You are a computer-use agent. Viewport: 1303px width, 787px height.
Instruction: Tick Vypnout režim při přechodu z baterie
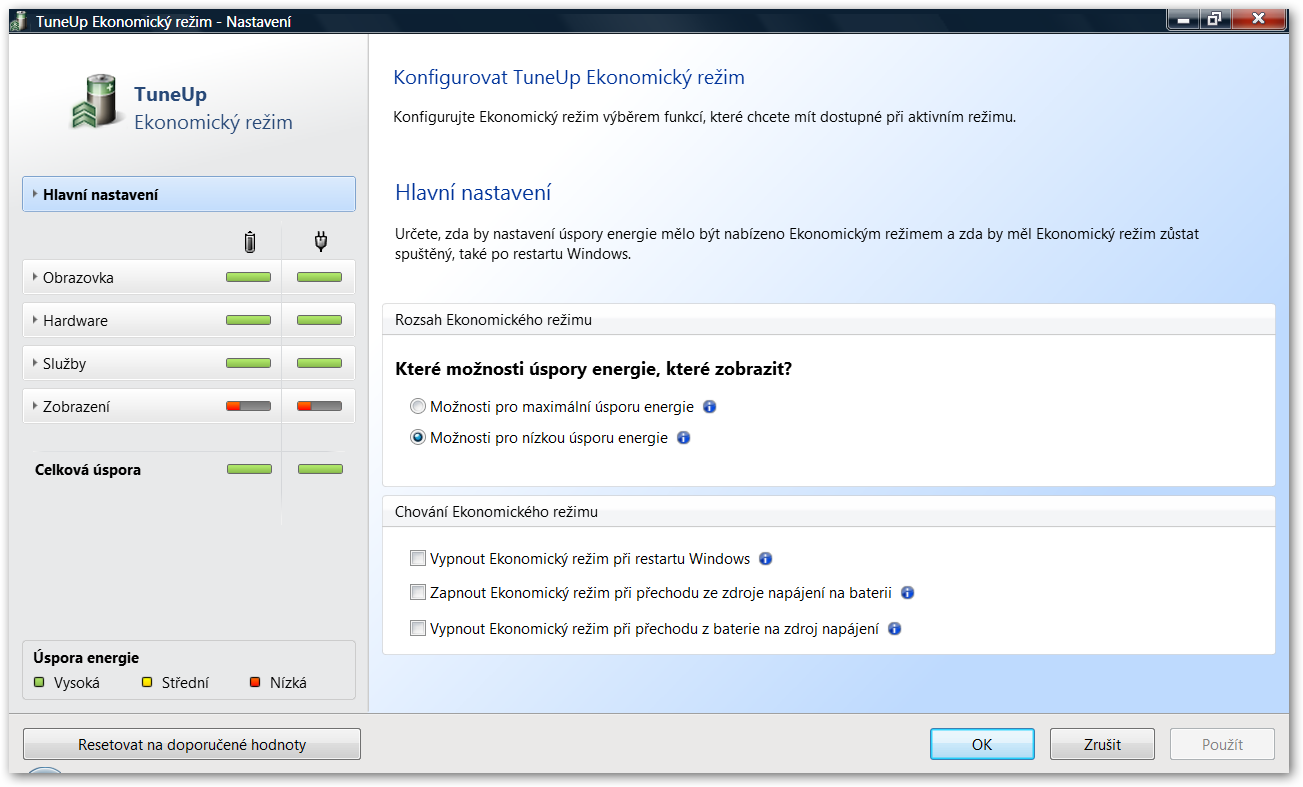tap(418, 629)
